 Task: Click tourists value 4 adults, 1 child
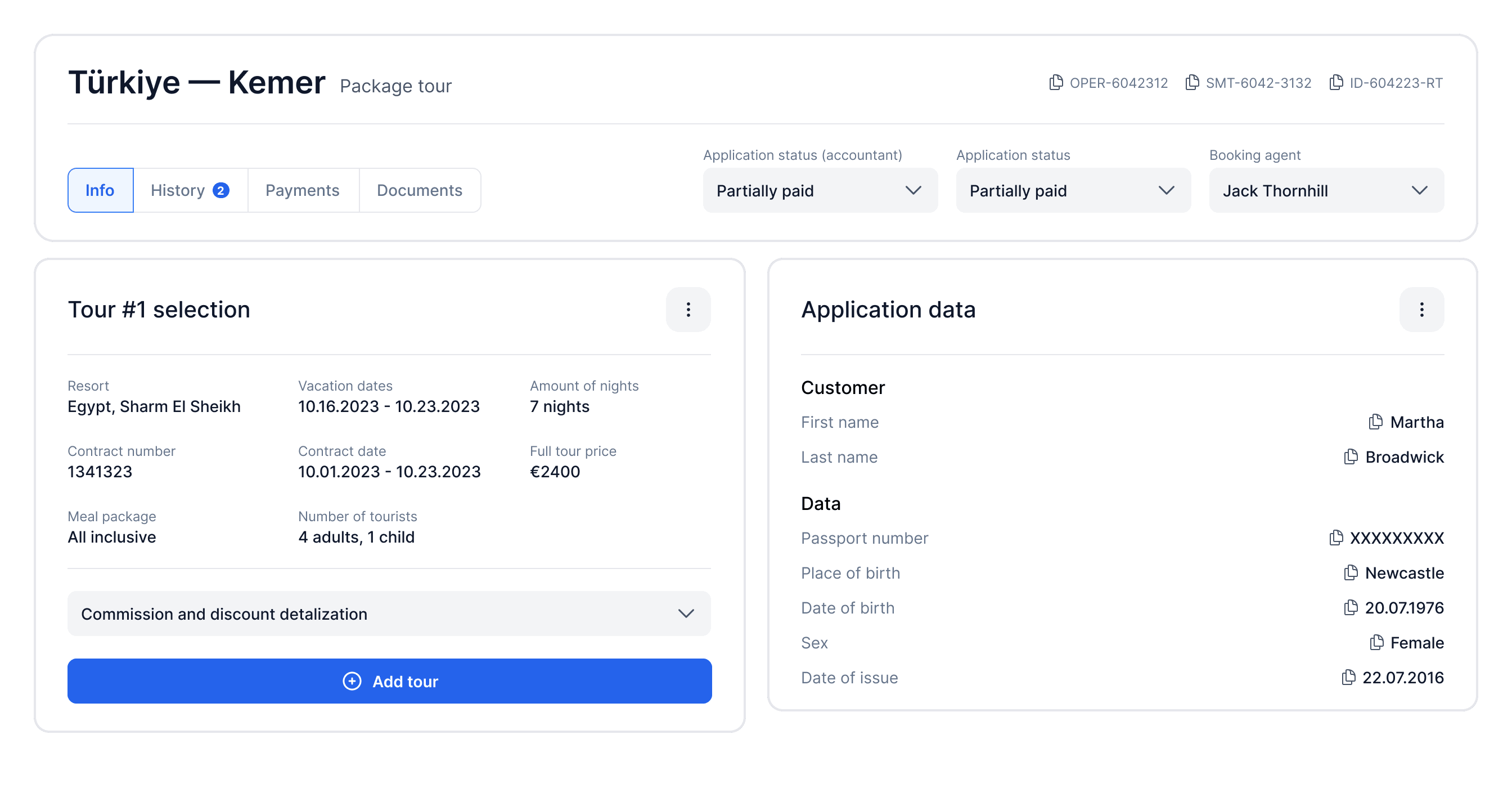coord(356,537)
